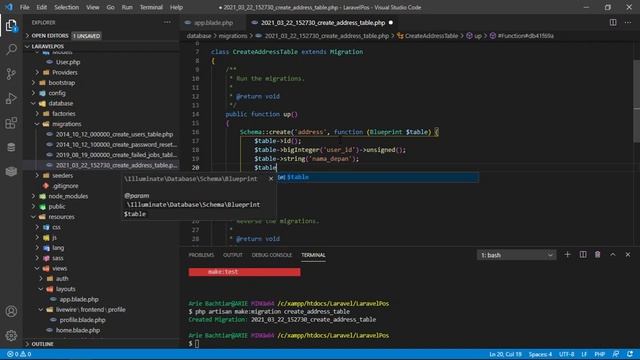Select the $table autocomplete suggestion
Screen dimensions: 640x360
[378, 177]
